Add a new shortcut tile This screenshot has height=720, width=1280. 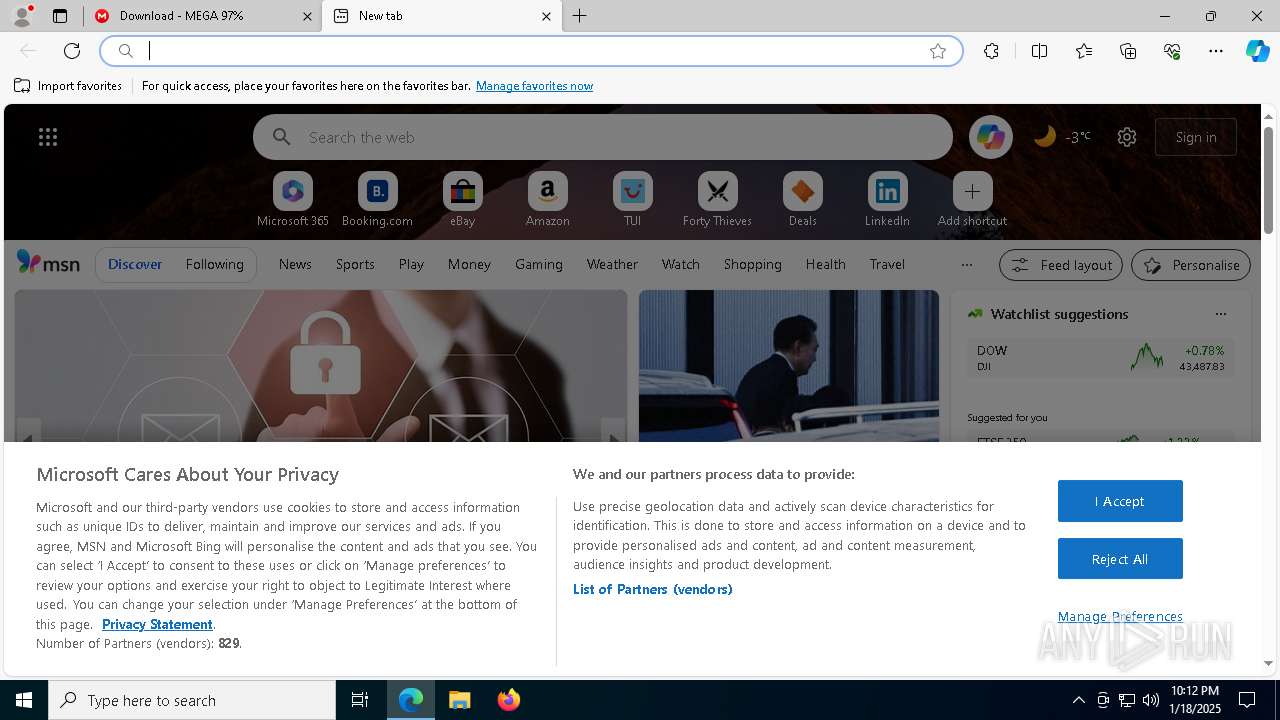tap(972, 199)
